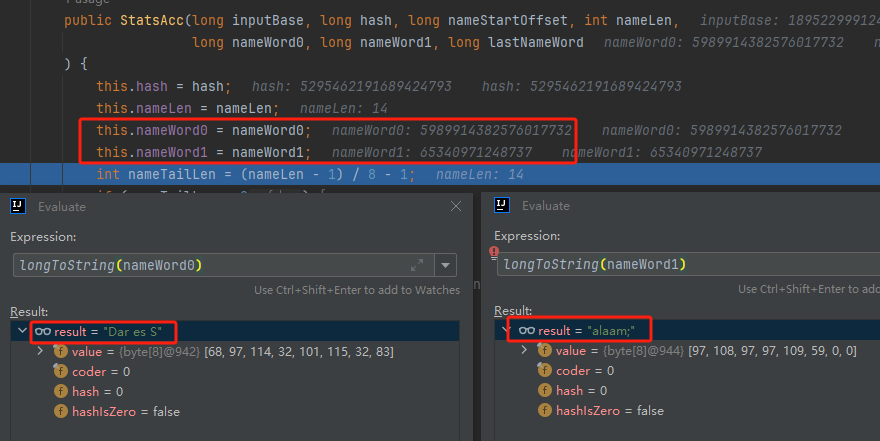Click parameter "nameStartOffset" in constructor signature
880x441 pixels.
507,21
